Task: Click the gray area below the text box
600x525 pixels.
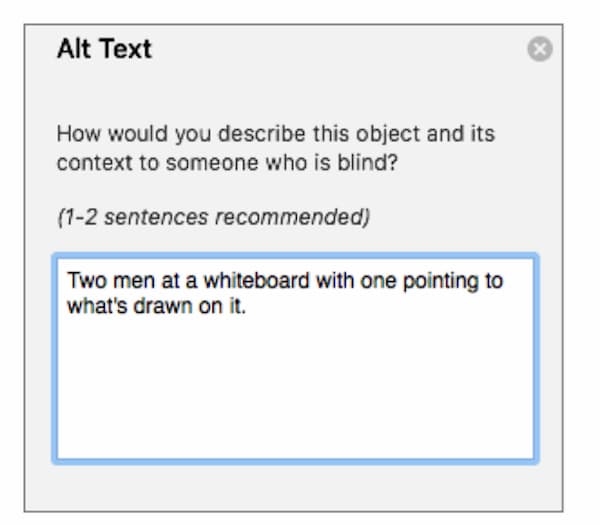Action: tap(295, 488)
